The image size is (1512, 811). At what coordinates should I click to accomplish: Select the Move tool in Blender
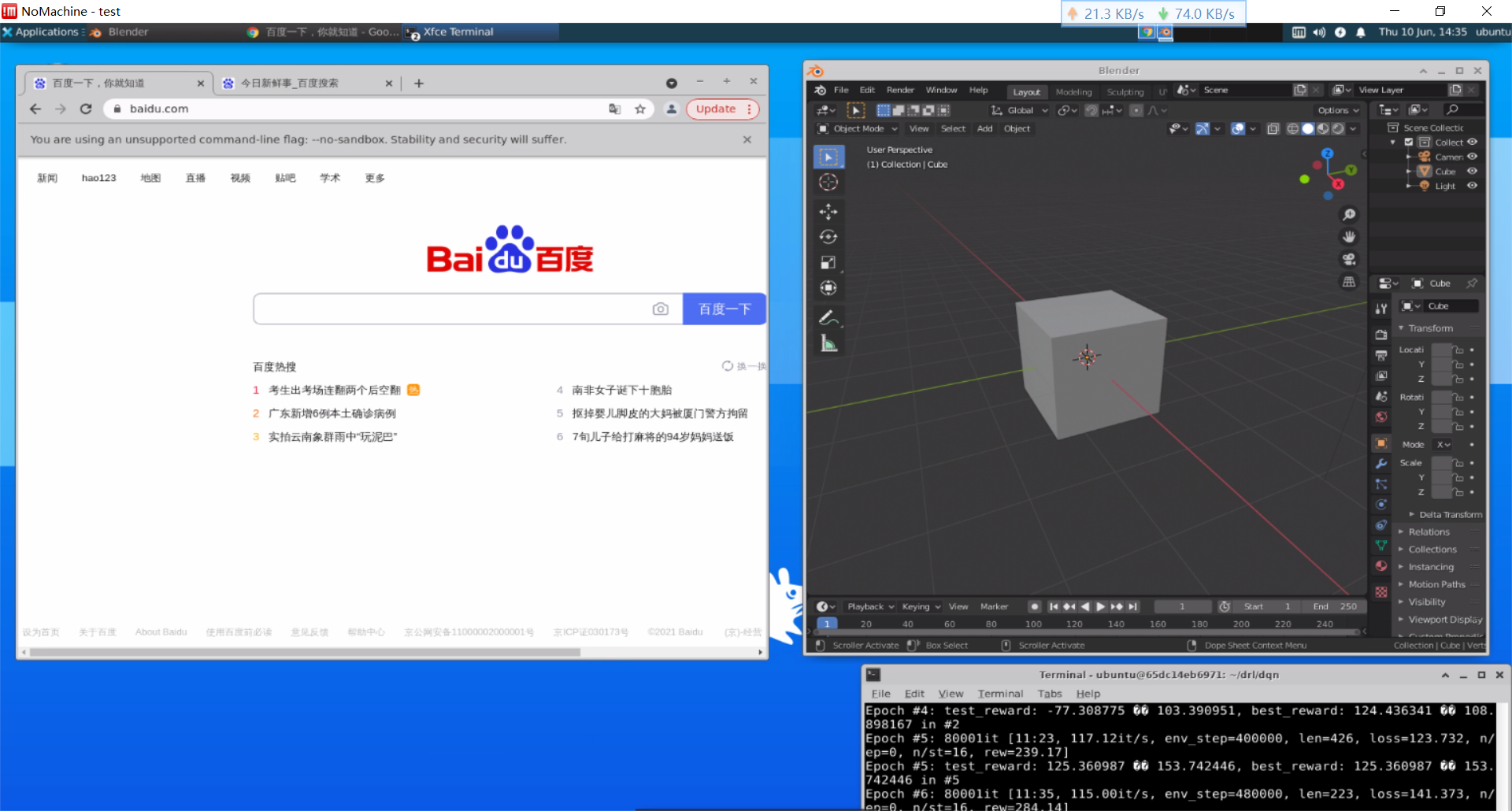pyautogui.click(x=828, y=212)
